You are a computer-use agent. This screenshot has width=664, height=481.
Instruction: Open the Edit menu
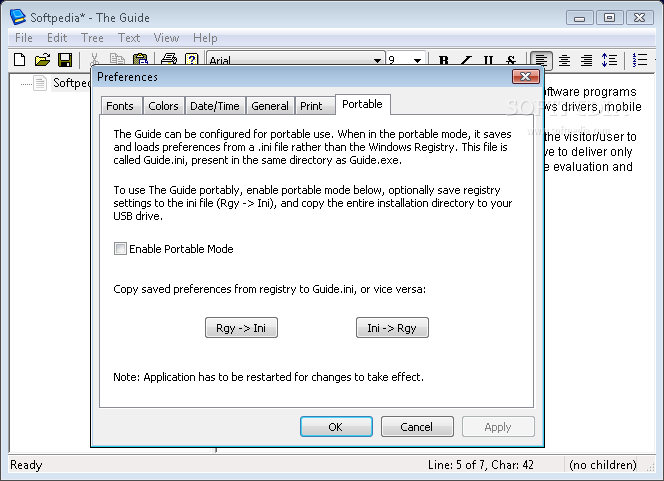(57, 38)
